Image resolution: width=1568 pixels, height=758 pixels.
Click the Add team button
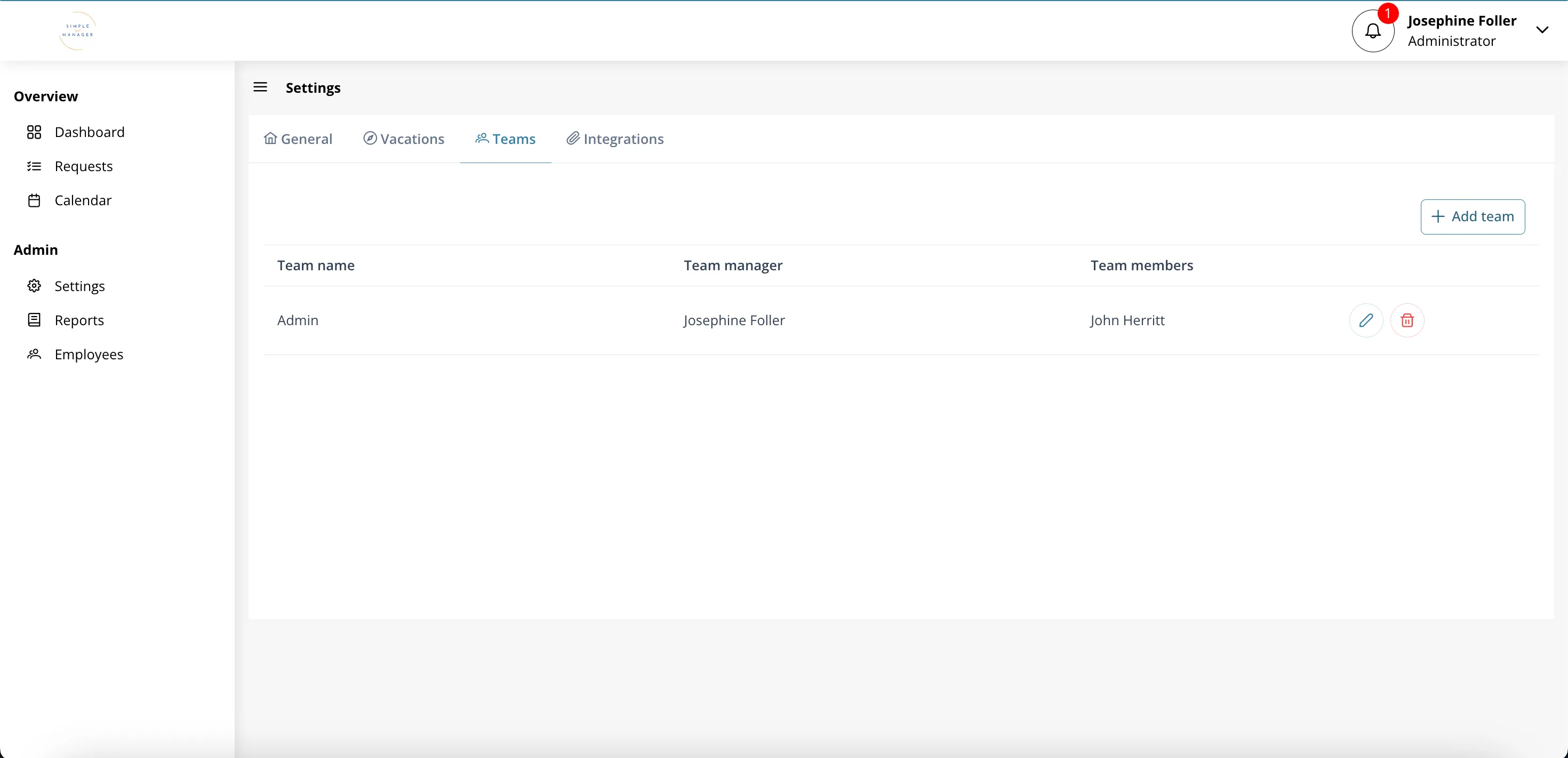[1472, 216]
